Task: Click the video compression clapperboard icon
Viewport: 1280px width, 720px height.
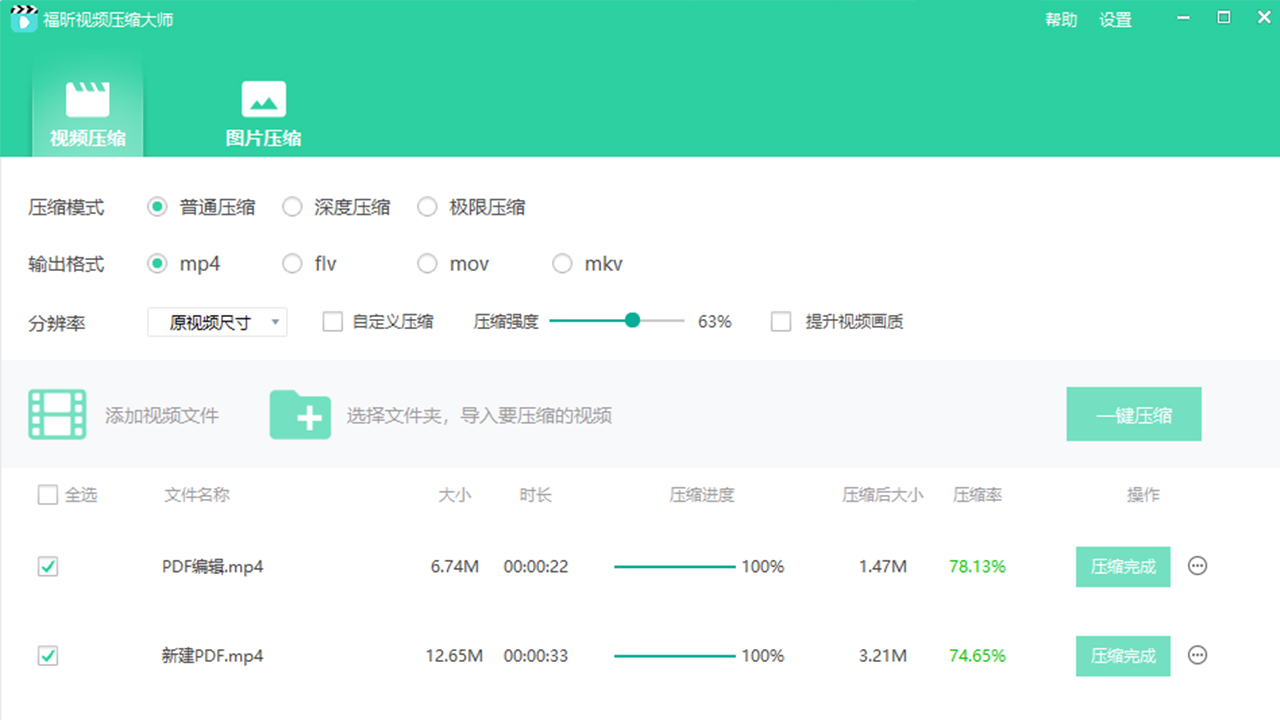Action: 88,99
